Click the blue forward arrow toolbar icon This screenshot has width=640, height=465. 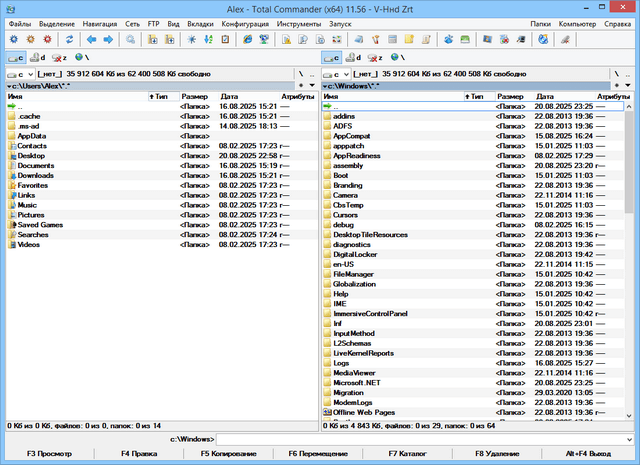(107, 39)
